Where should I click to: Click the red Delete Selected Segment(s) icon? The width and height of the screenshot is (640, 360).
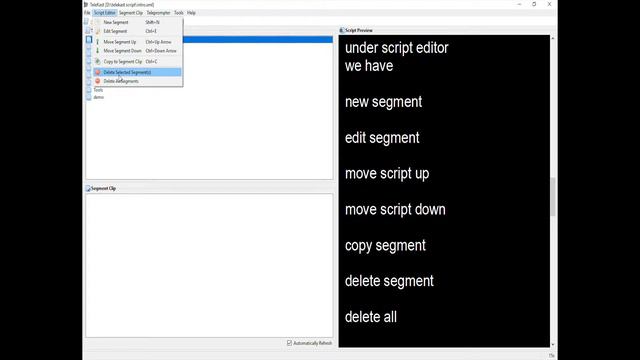98,72
